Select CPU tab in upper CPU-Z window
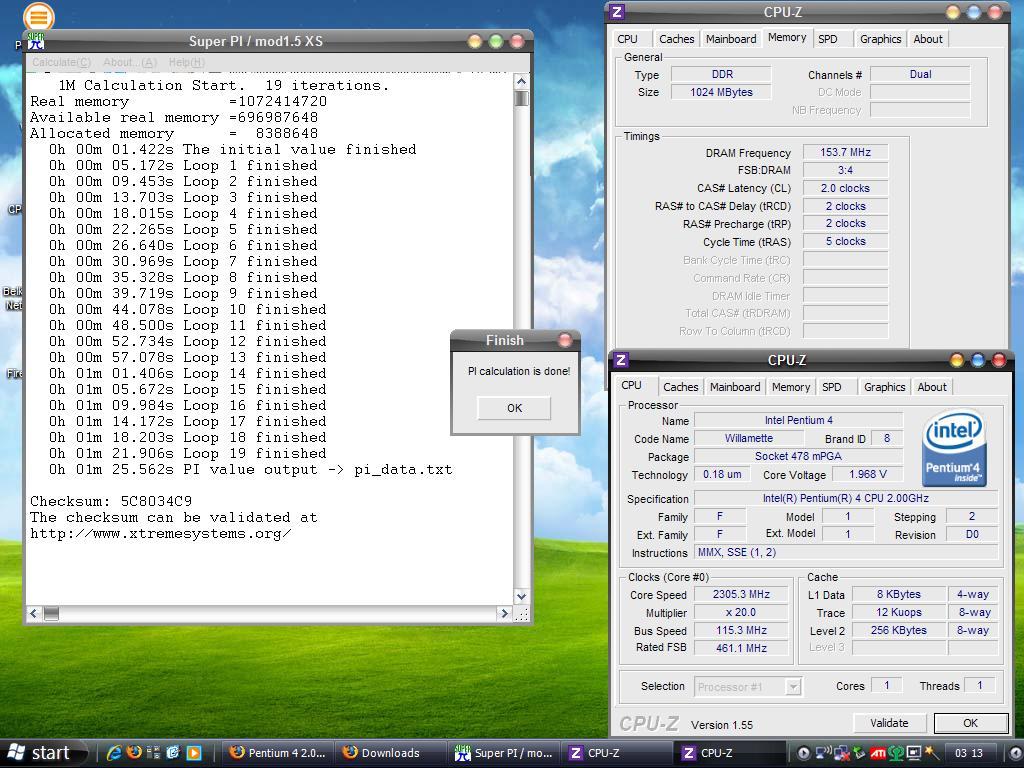Screen dimensions: 1024x768 coord(628,39)
